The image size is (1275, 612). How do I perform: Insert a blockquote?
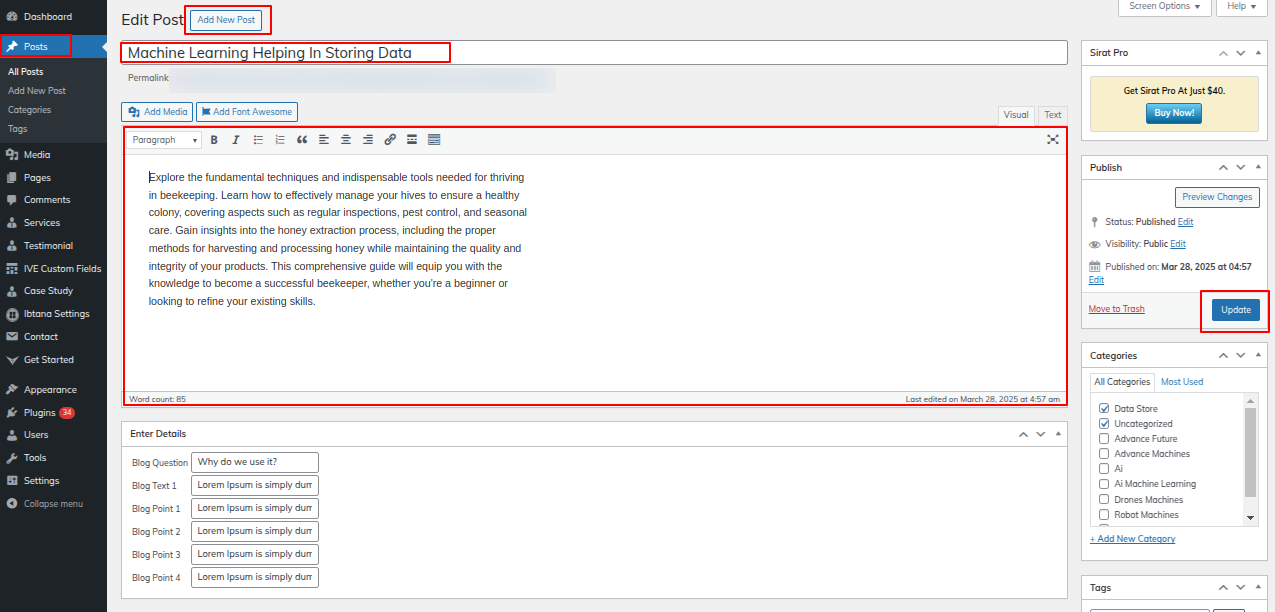coord(302,140)
